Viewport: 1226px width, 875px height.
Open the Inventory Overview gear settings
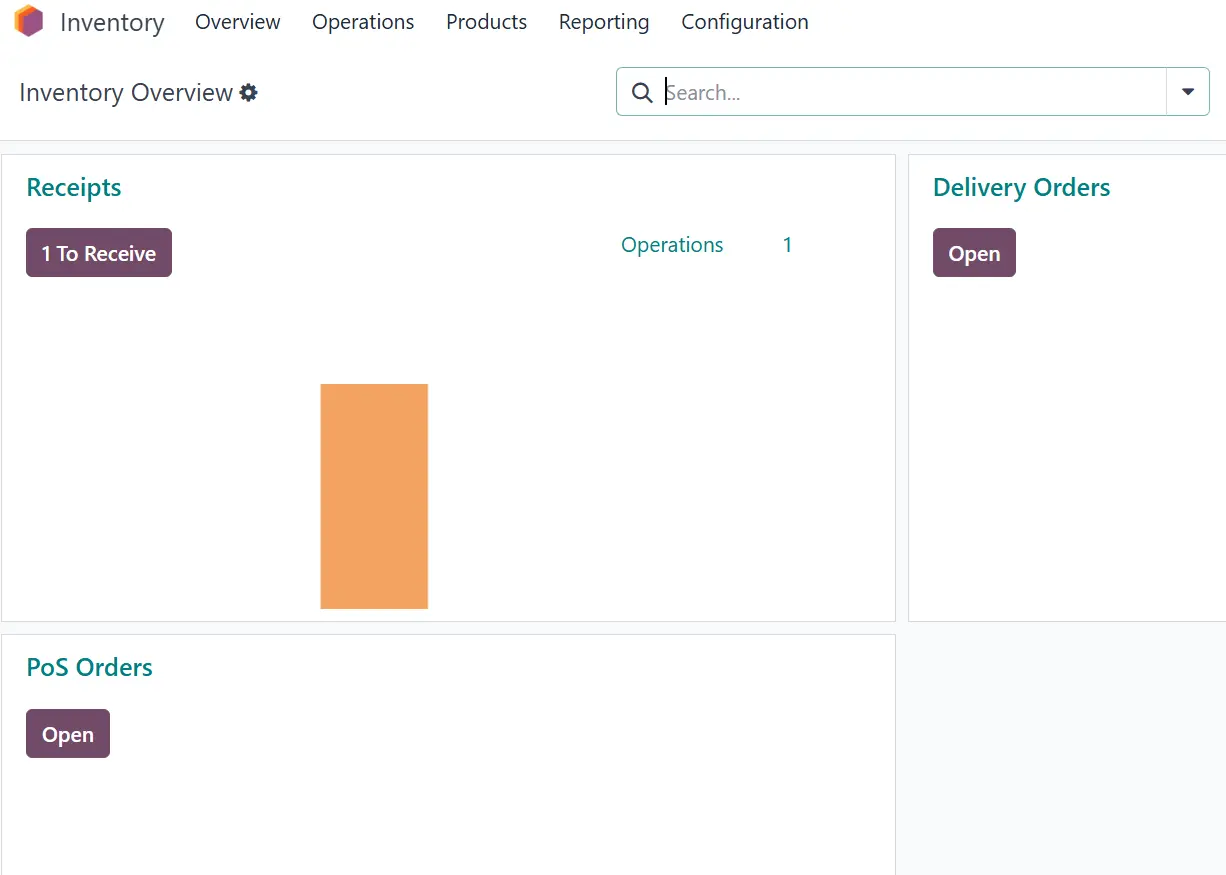pyautogui.click(x=249, y=93)
